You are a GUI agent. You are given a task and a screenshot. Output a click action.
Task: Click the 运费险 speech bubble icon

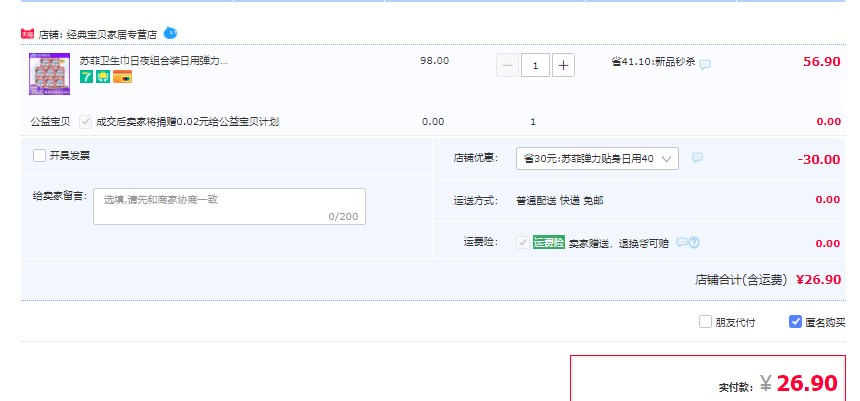(681, 242)
